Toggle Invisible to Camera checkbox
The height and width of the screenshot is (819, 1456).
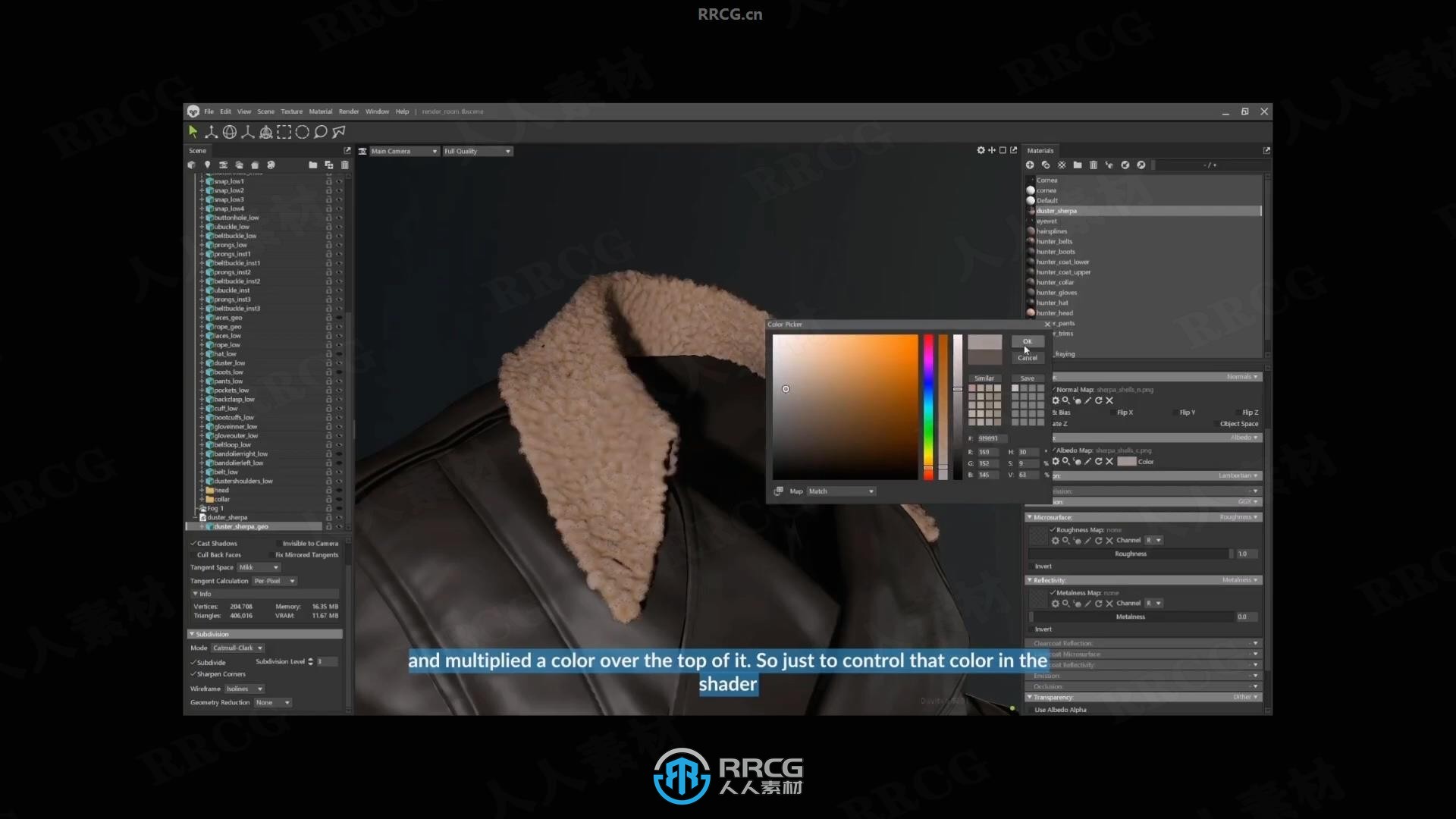click(278, 544)
